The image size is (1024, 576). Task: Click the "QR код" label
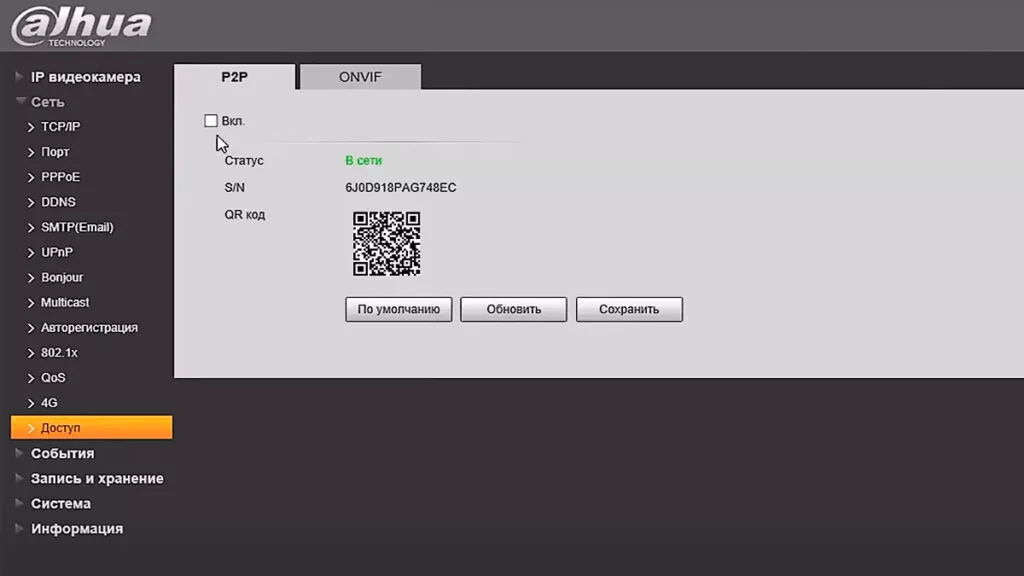point(244,215)
